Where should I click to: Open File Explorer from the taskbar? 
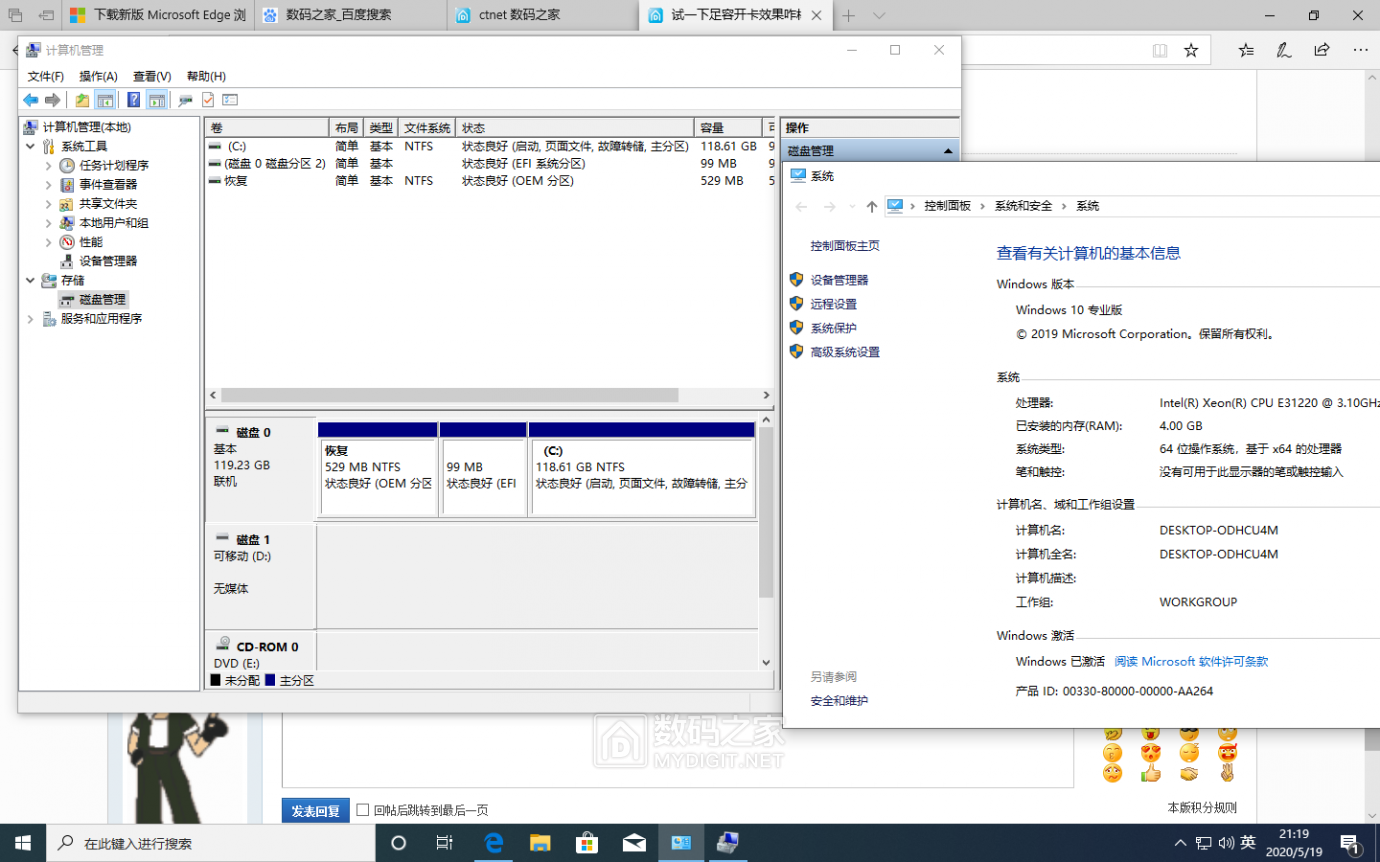(x=540, y=843)
